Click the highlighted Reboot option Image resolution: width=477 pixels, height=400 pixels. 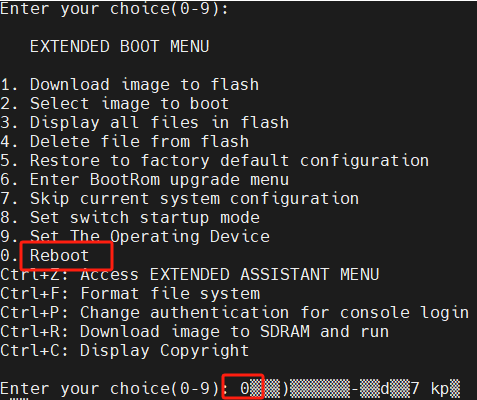pyautogui.click(x=59, y=256)
